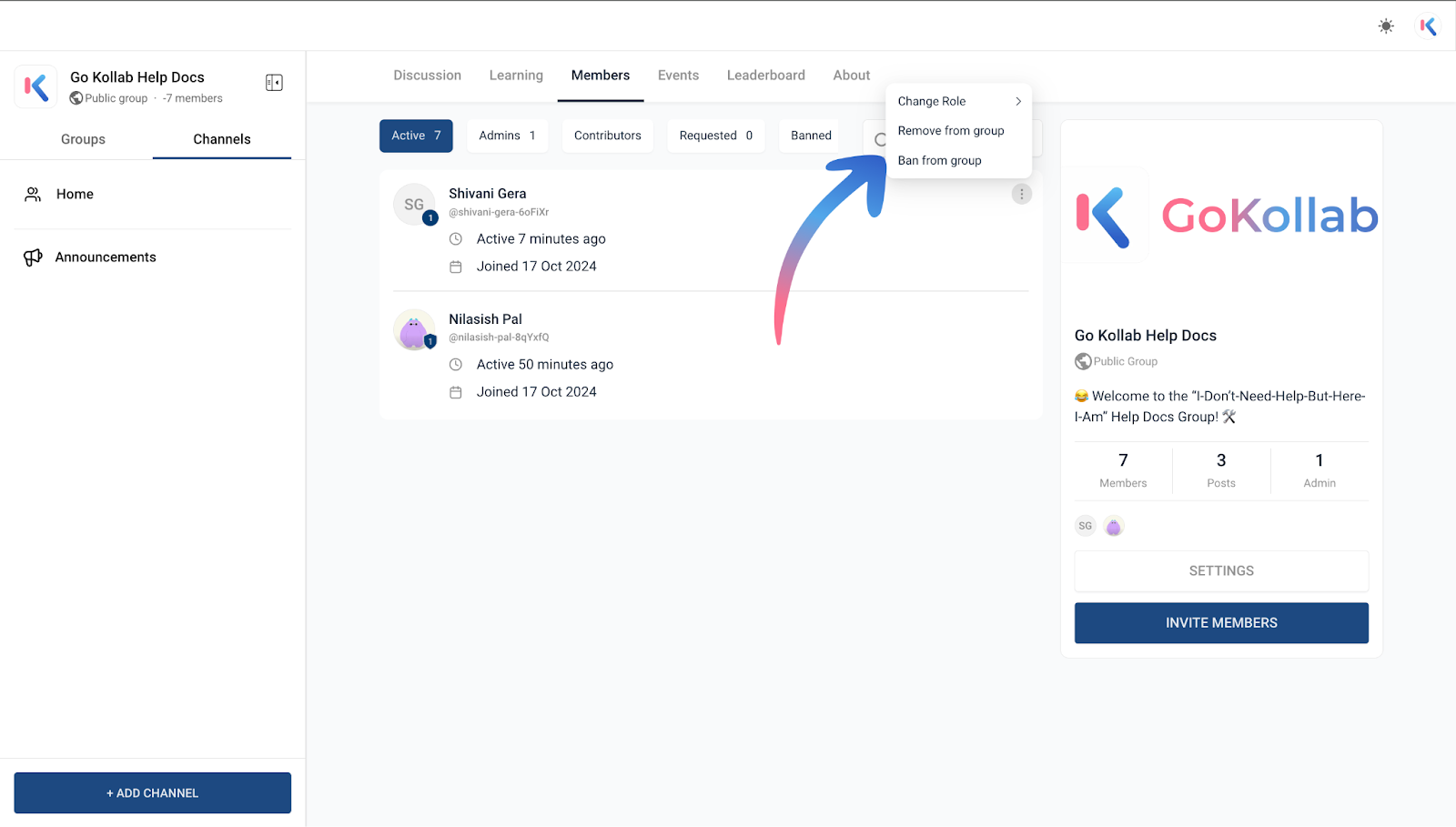
Task: Click 'Active 7 minutes ago' text
Action: (541, 239)
